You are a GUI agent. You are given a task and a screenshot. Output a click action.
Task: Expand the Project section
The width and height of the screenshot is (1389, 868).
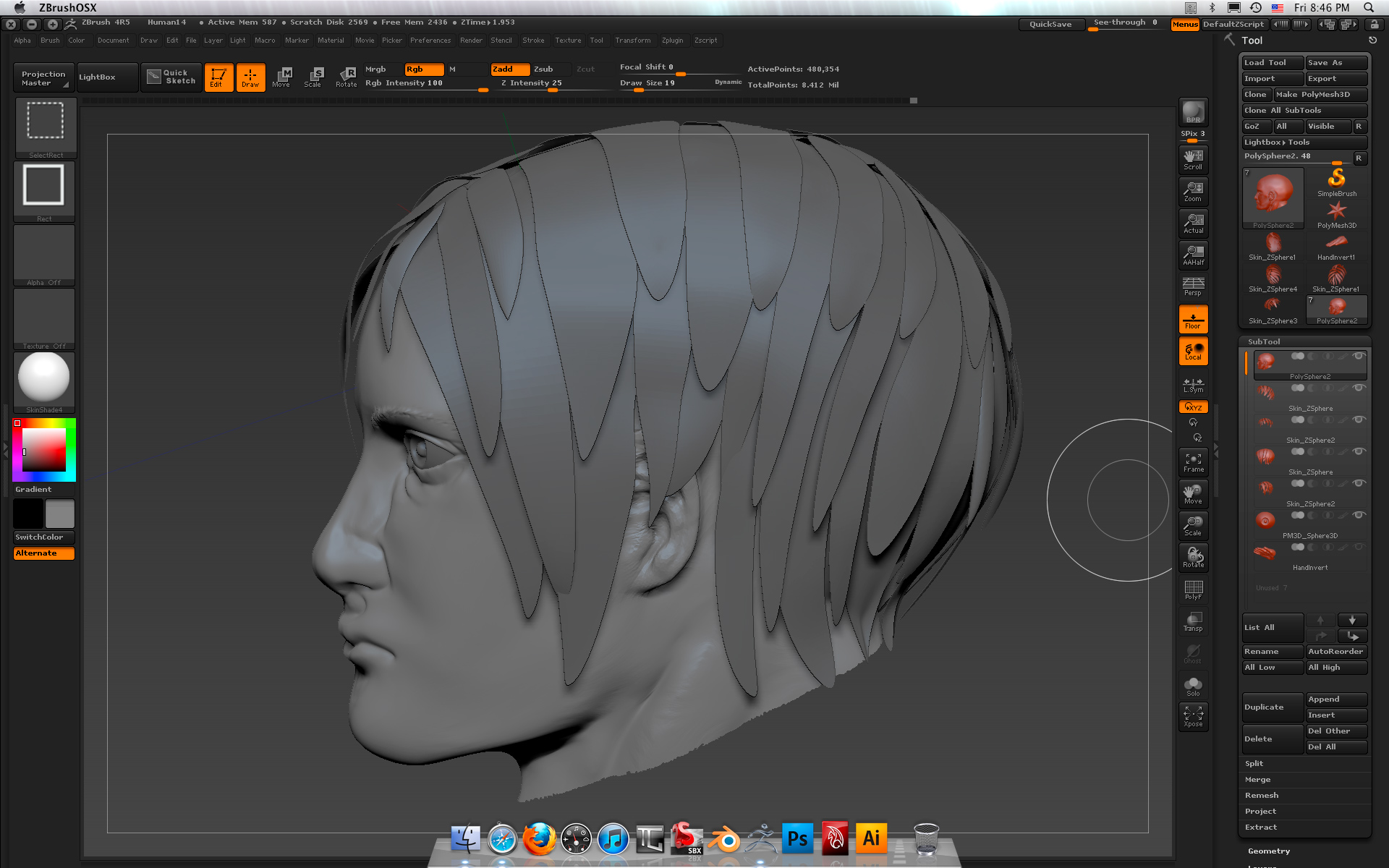(x=1260, y=812)
